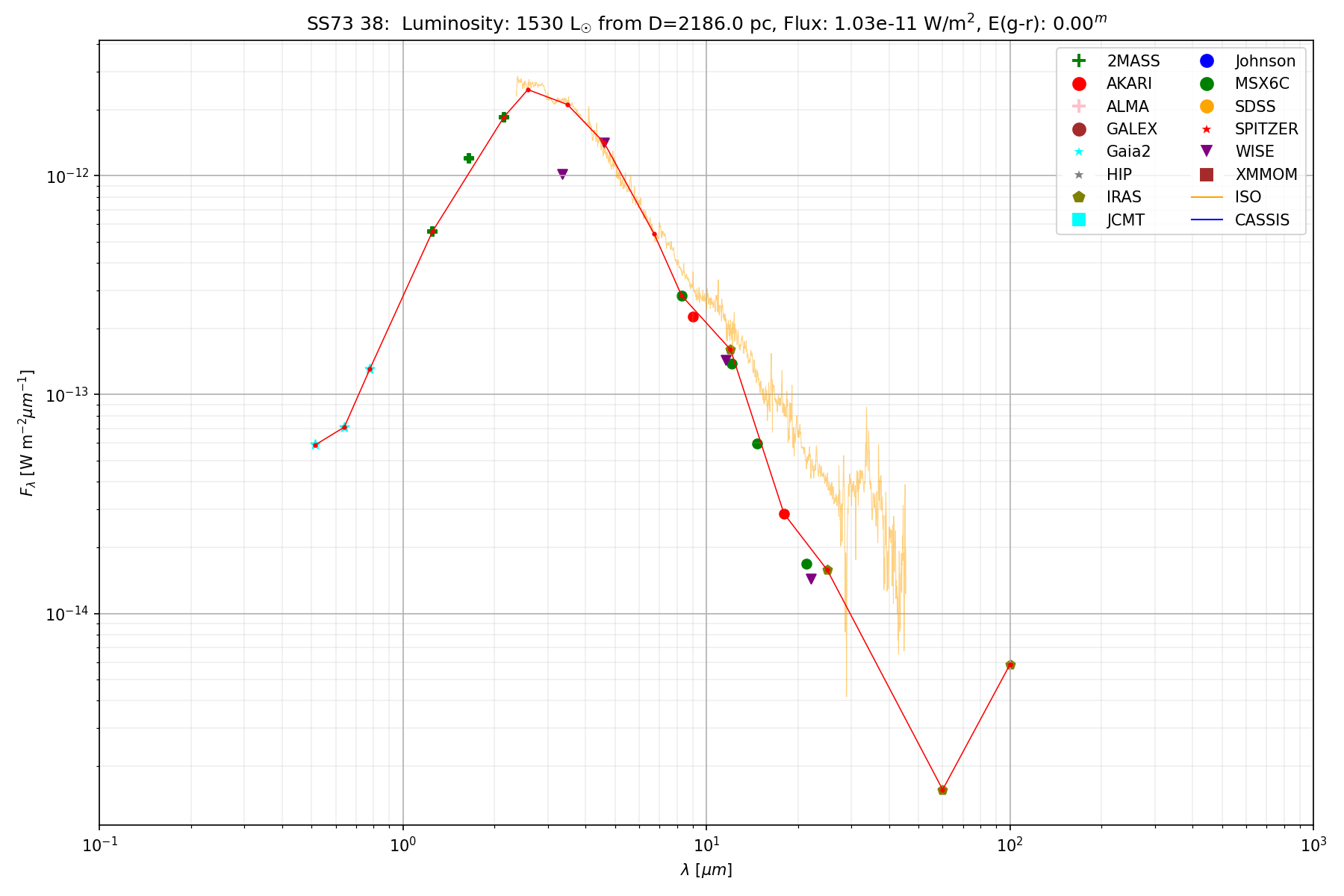1344x896 pixels.
Task: Select the Gaia2 cyan star legend icon
Action: [x=1078, y=152]
